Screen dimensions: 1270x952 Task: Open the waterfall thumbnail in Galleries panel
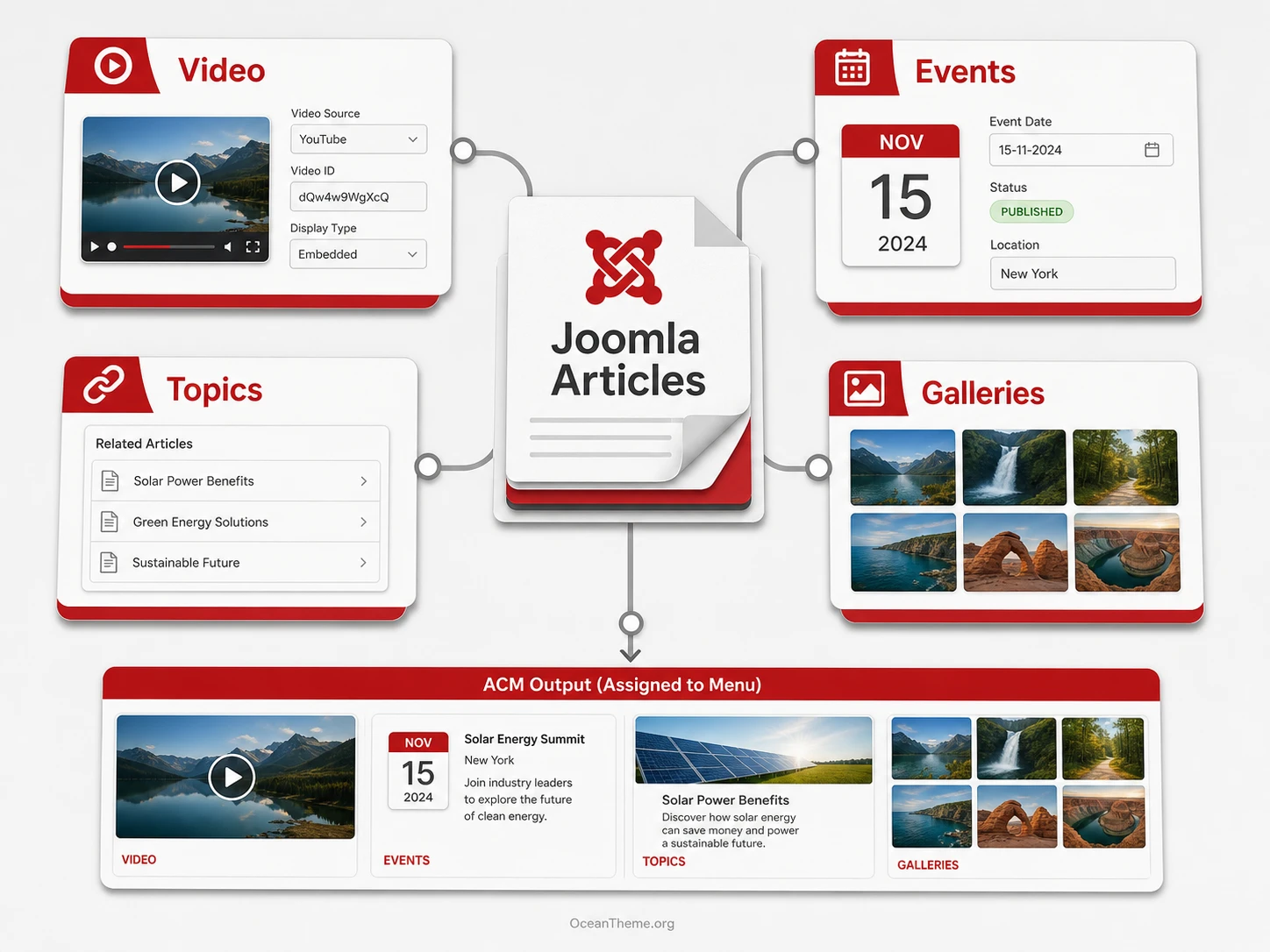(x=1014, y=467)
